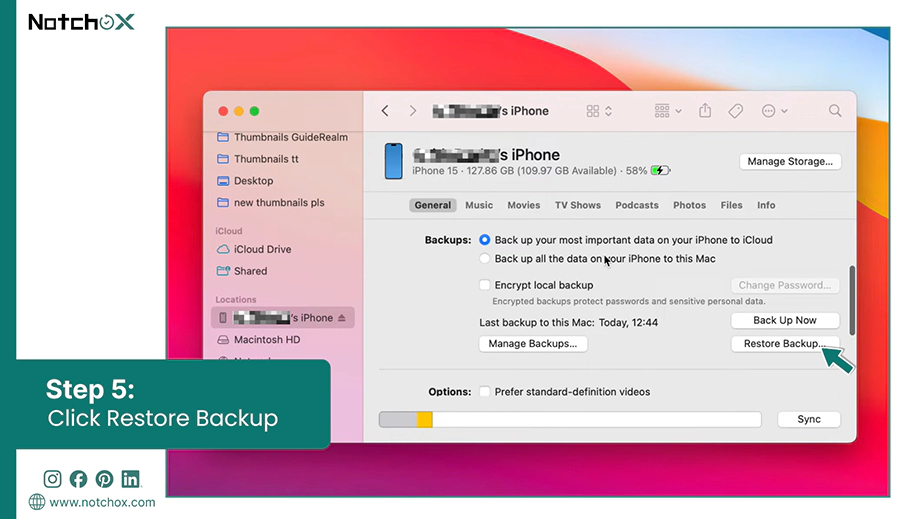Click the gray storage bar segment
Image resolution: width=922 pixels, height=519 pixels.
[x=399, y=420]
